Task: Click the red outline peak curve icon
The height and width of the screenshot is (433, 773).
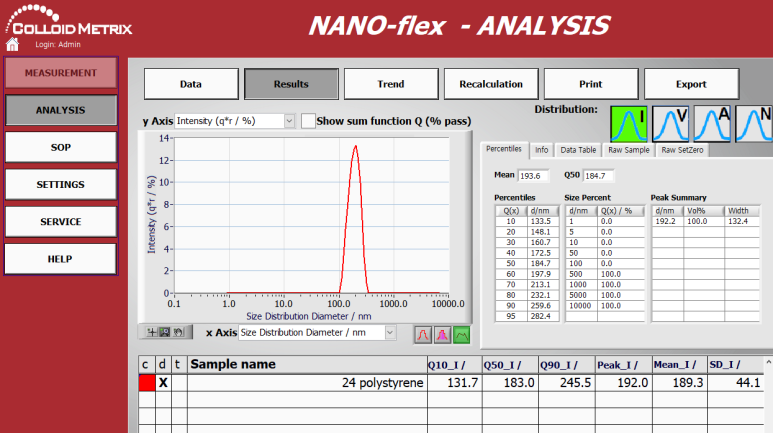Action: 423,335
